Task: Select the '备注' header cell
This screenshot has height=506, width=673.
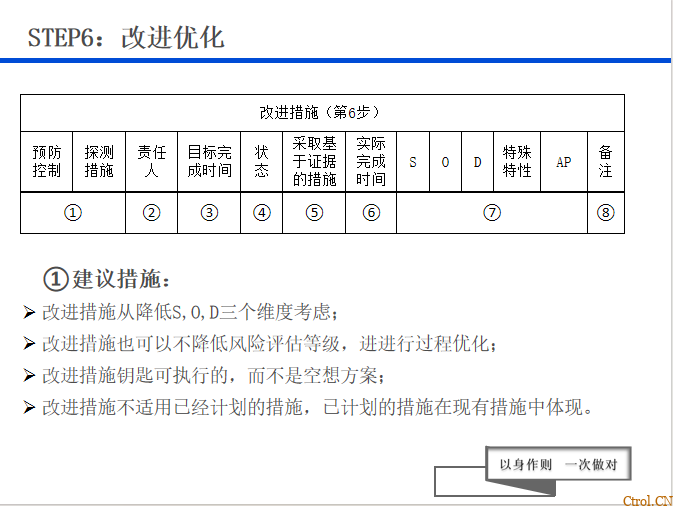Action: (x=606, y=161)
